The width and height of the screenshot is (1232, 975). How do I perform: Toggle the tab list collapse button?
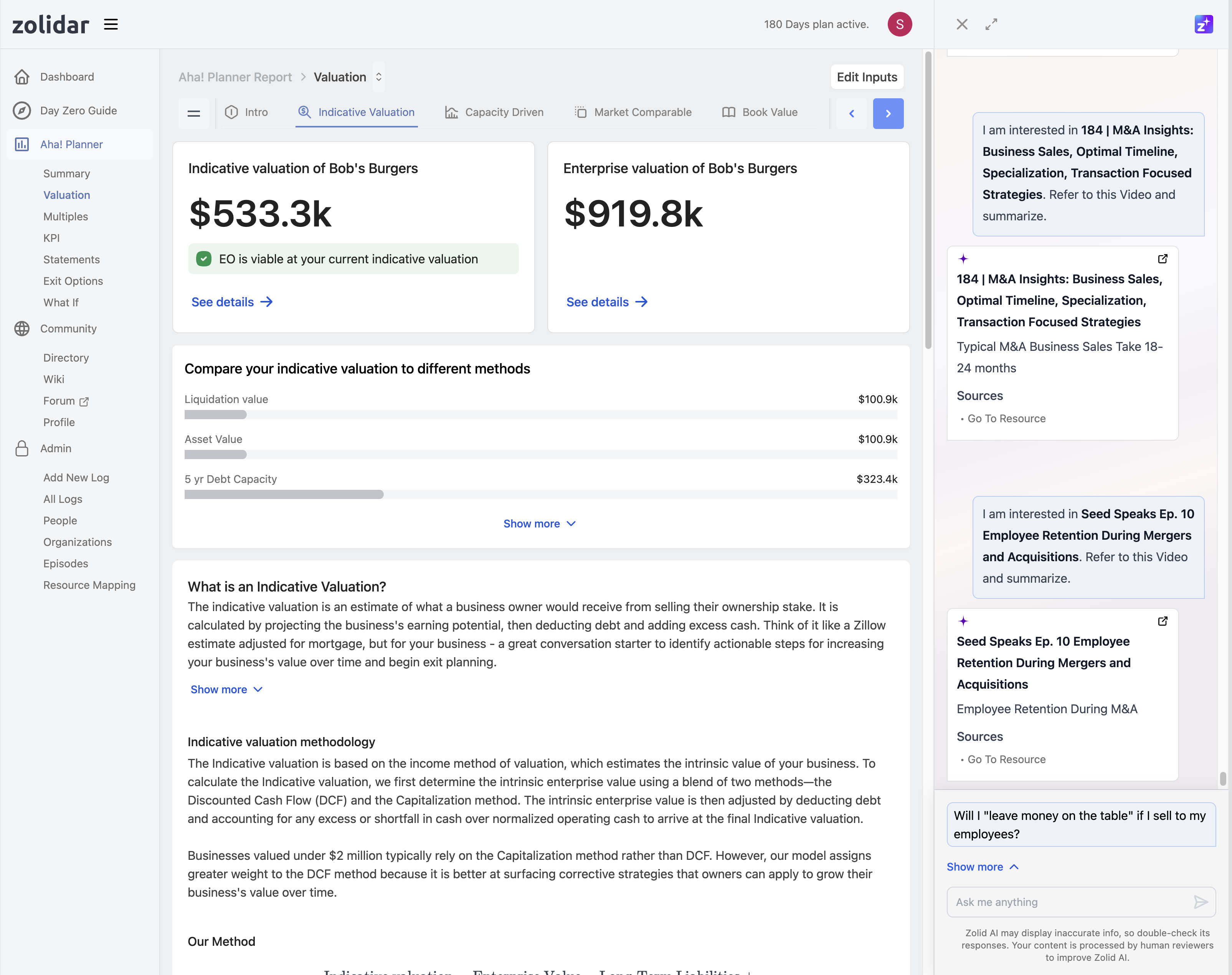[194, 113]
